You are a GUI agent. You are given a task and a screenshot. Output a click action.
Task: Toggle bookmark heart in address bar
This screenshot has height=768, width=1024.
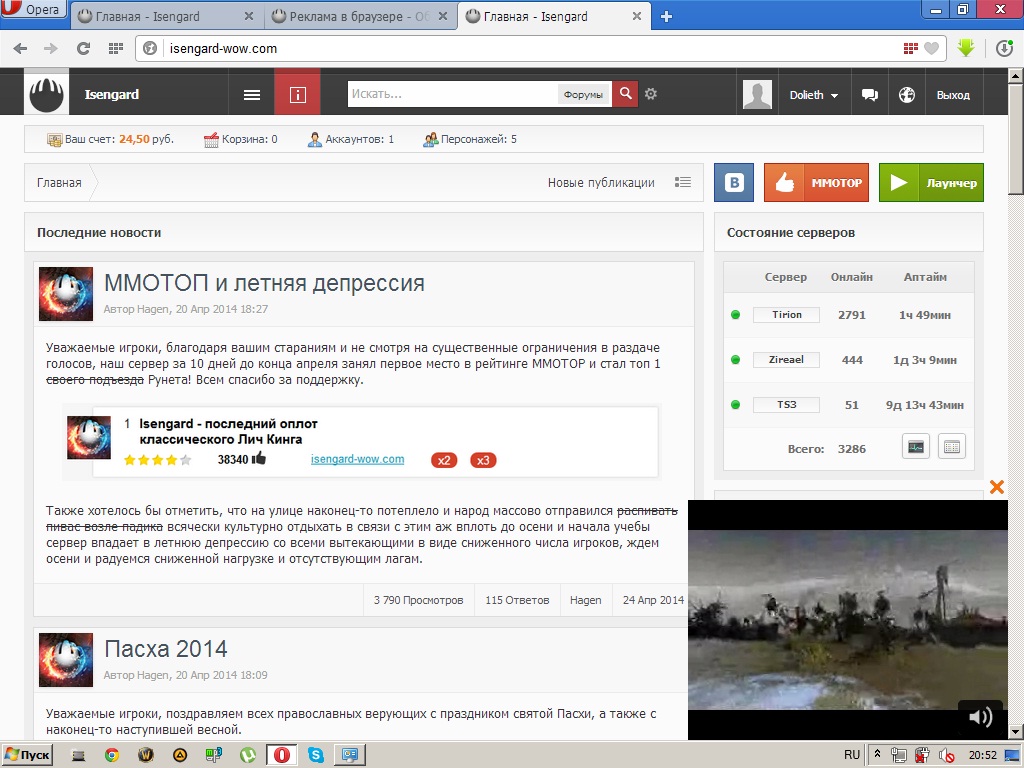click(x=931, y=48)
